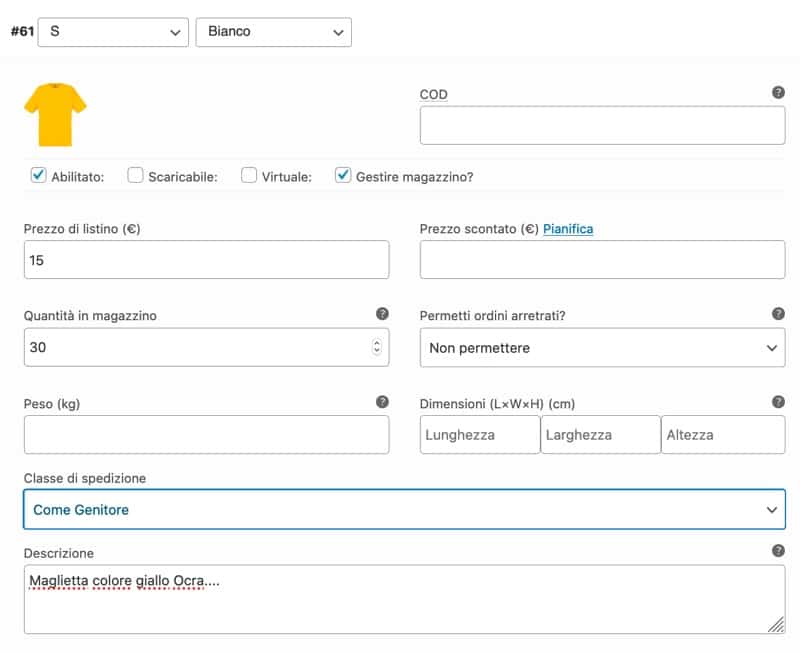Click the Pianifica link
The image size is (800, 653).
point(568,229)
